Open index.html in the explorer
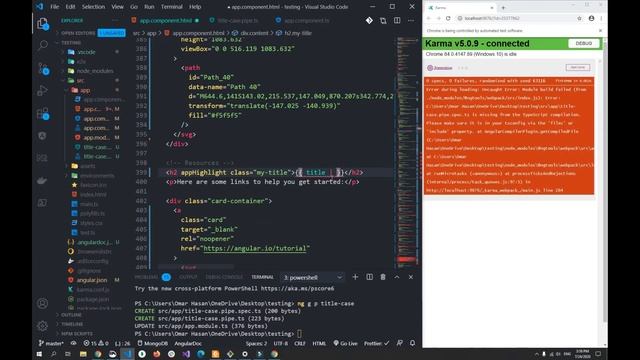Image resolution: width=640 pixels, height=360 pixels. pyautogui.click(x=93, y=195)
